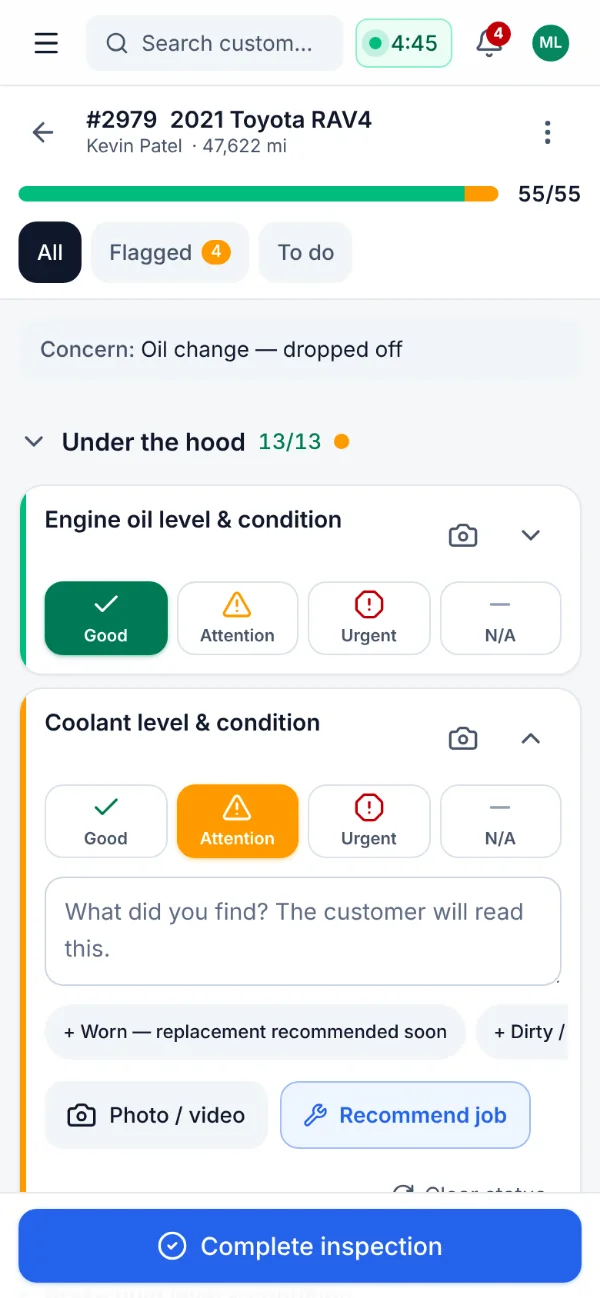Image resolution: width=600 pixels, height=1298 pixels.
Task: Switch to the Flagged tab
Action: (170, 252)
